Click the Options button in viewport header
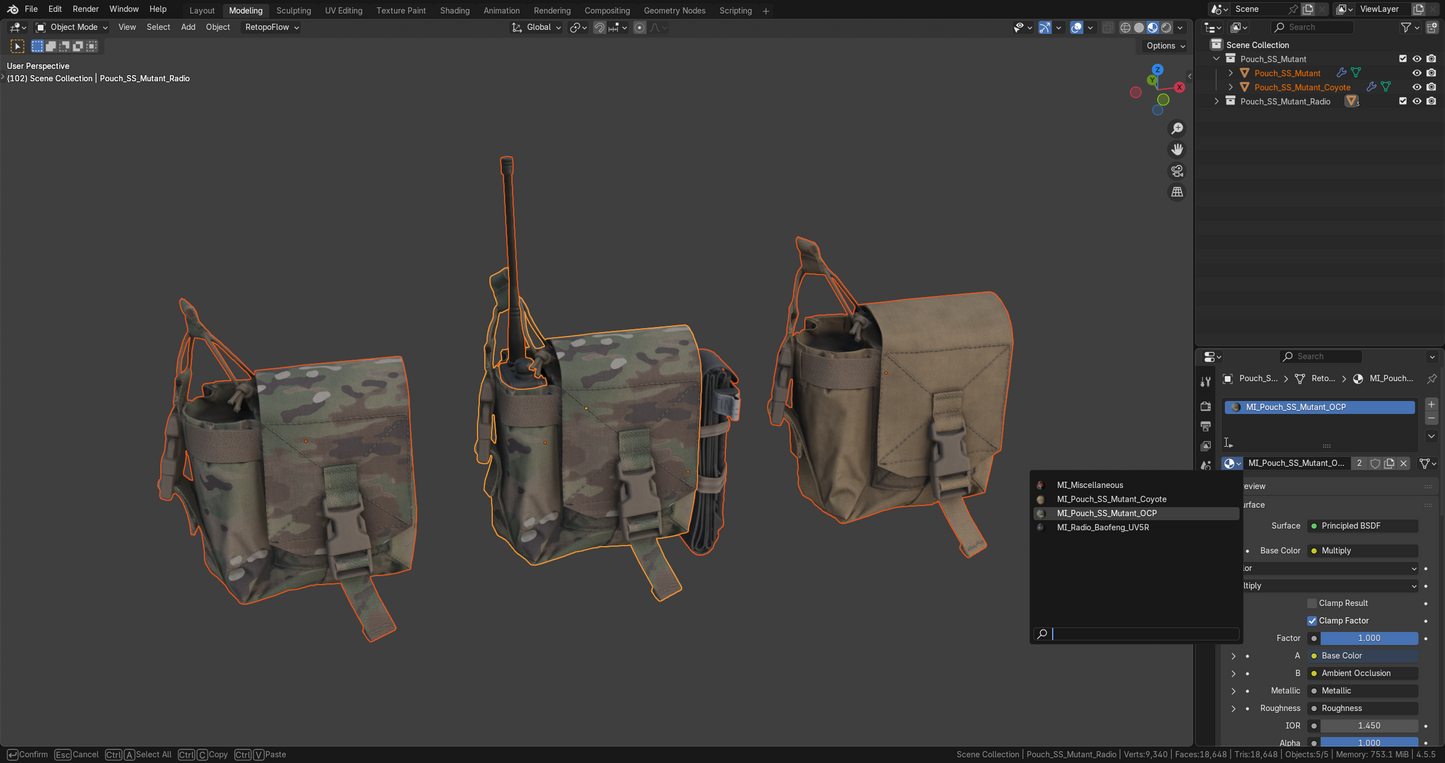The height and width of the screenshot is (763, 1445). coord(1163,46)
